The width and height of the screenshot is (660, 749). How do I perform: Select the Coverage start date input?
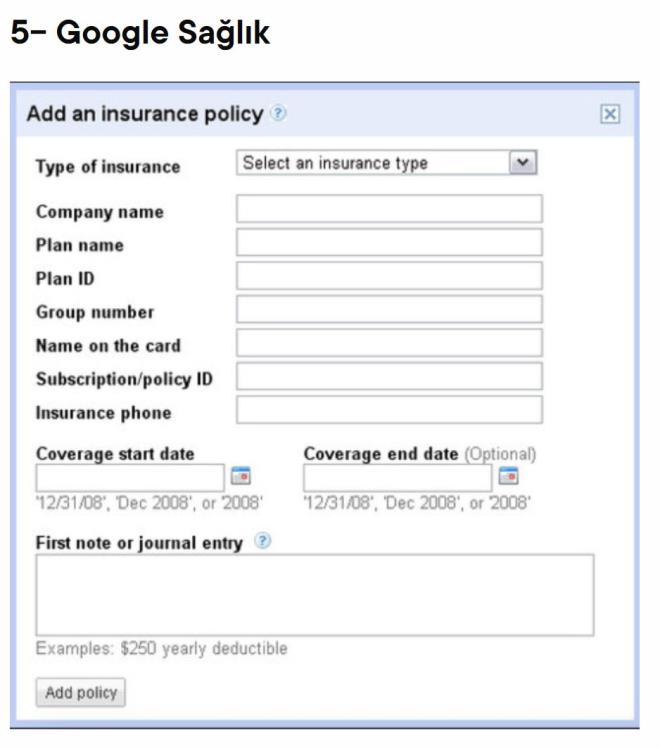(130, 477)
